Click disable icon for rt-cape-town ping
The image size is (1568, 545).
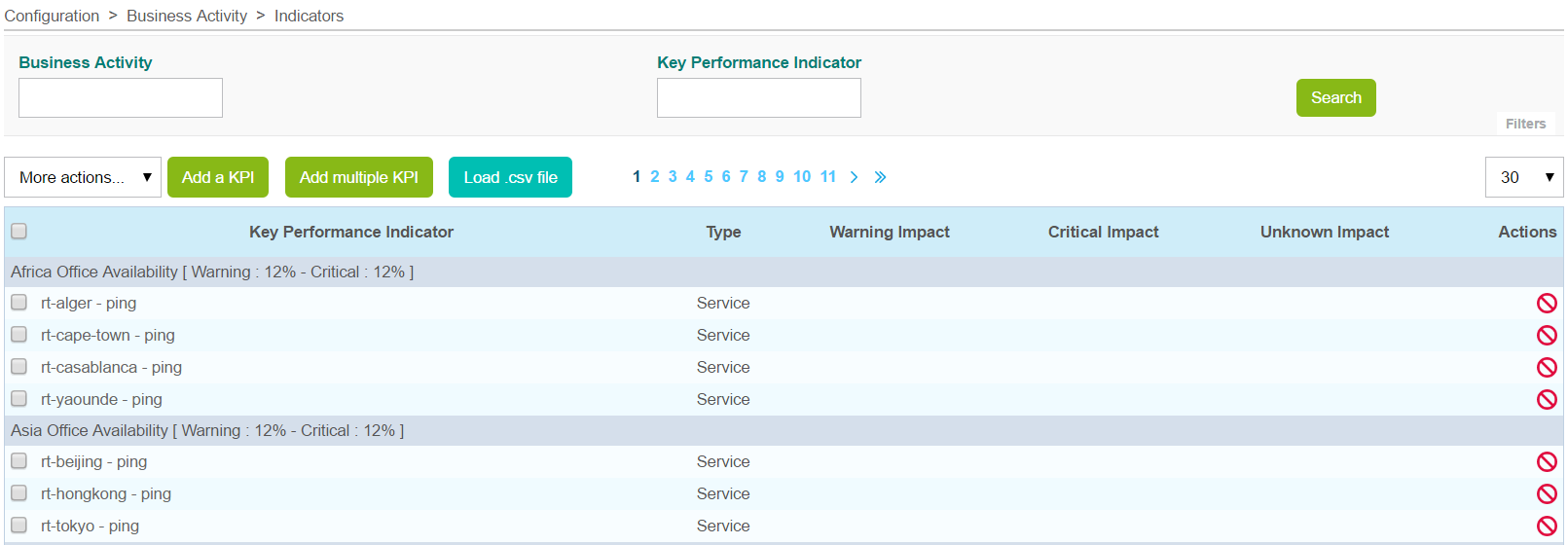point(1547,336)
